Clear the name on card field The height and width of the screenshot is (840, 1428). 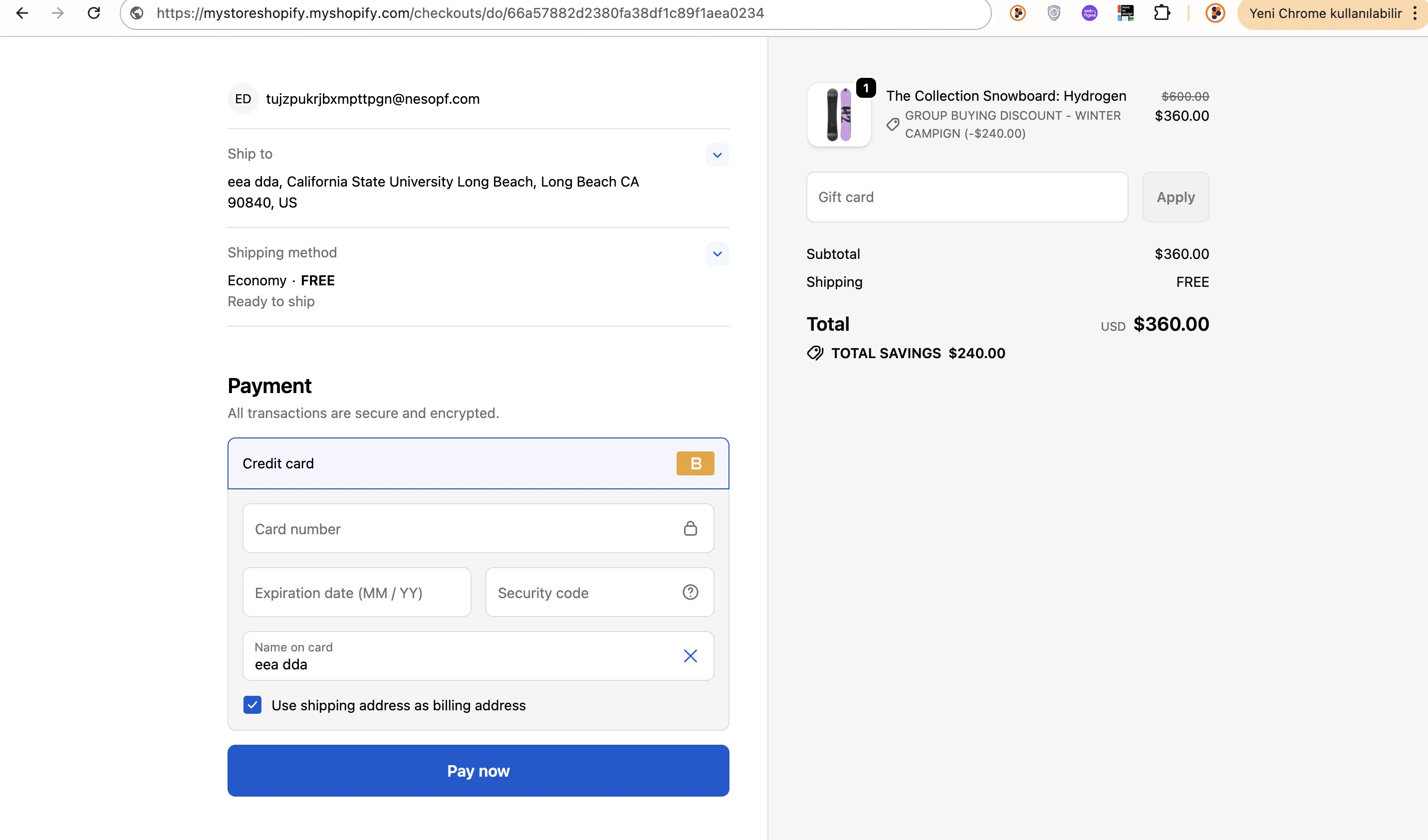pos(690,655)
